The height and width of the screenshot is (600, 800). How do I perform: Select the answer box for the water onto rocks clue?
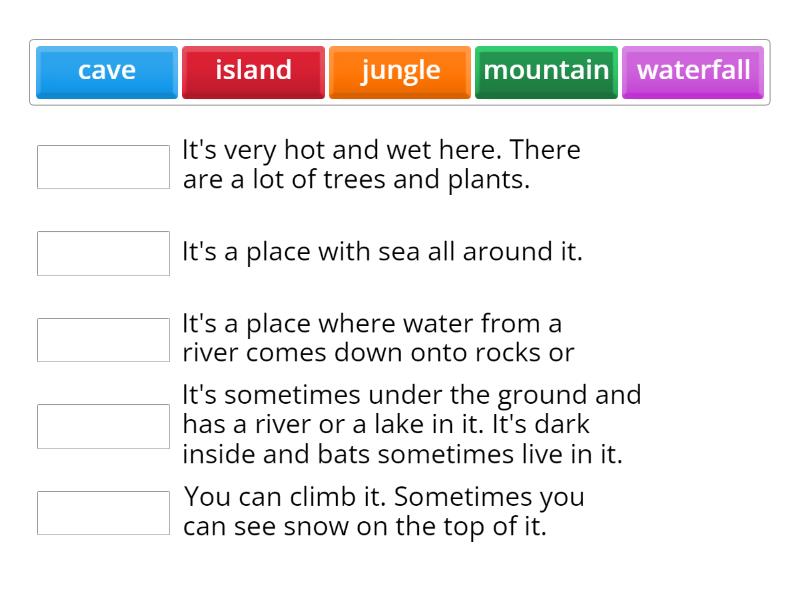point(103,339)
